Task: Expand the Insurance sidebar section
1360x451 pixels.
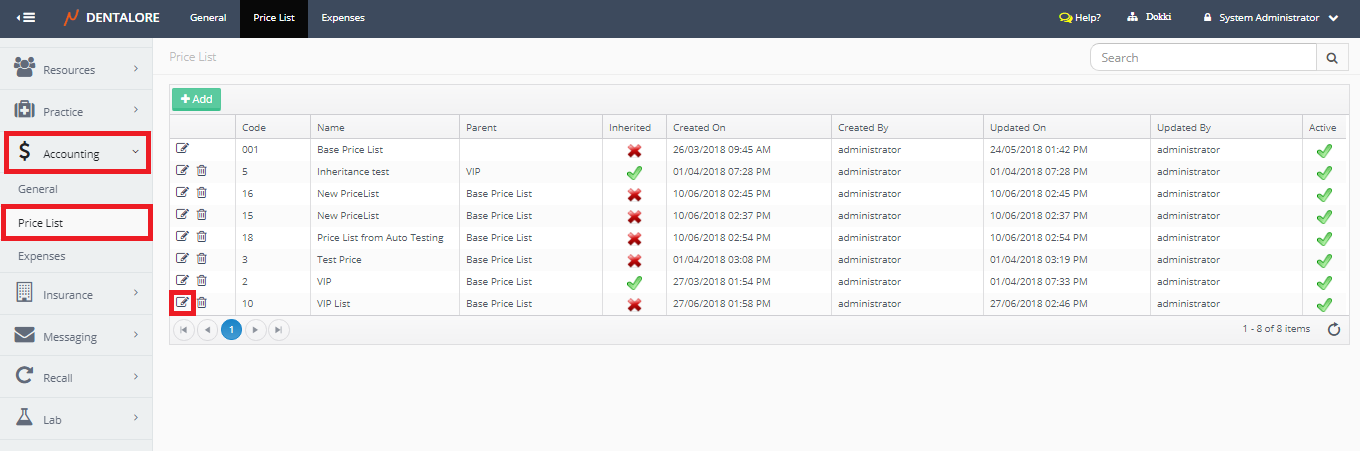Action: [76, 295]
